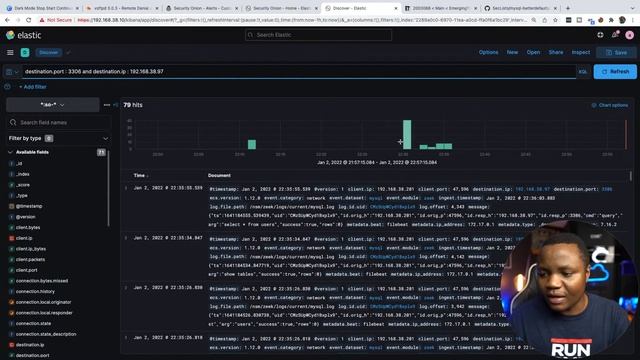Click Add filter
The width and height of the screenshot is (640, 360).
coord(33,87)
